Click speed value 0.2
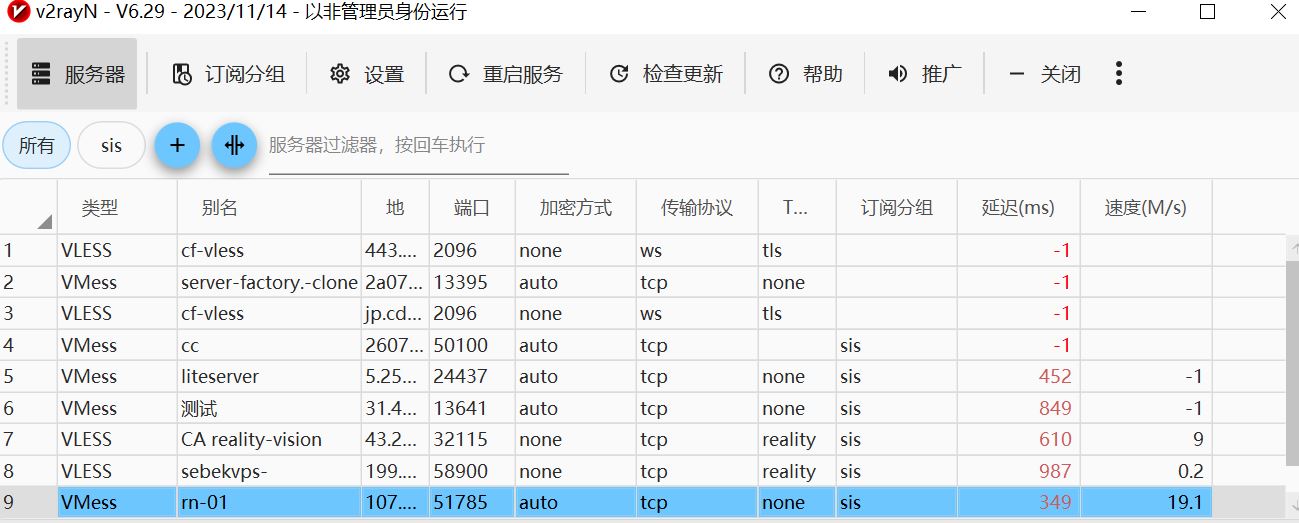 [x=1190, y=472]
